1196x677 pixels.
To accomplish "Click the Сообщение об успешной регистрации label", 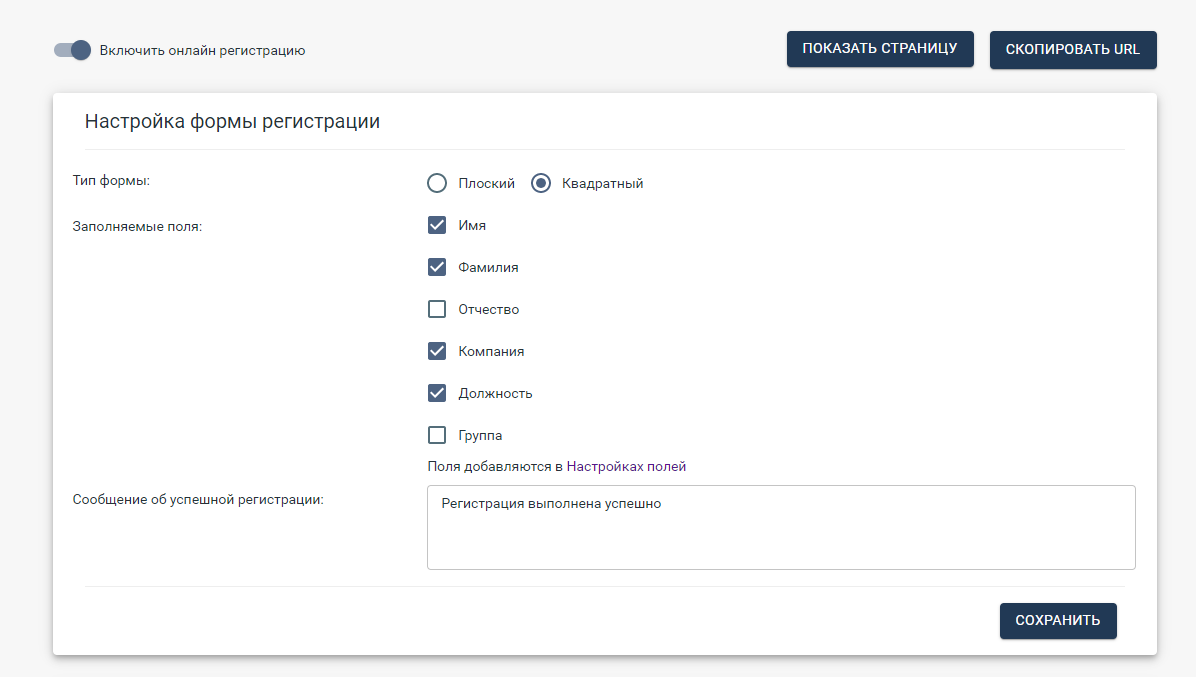I will click(x=198, y=499).
